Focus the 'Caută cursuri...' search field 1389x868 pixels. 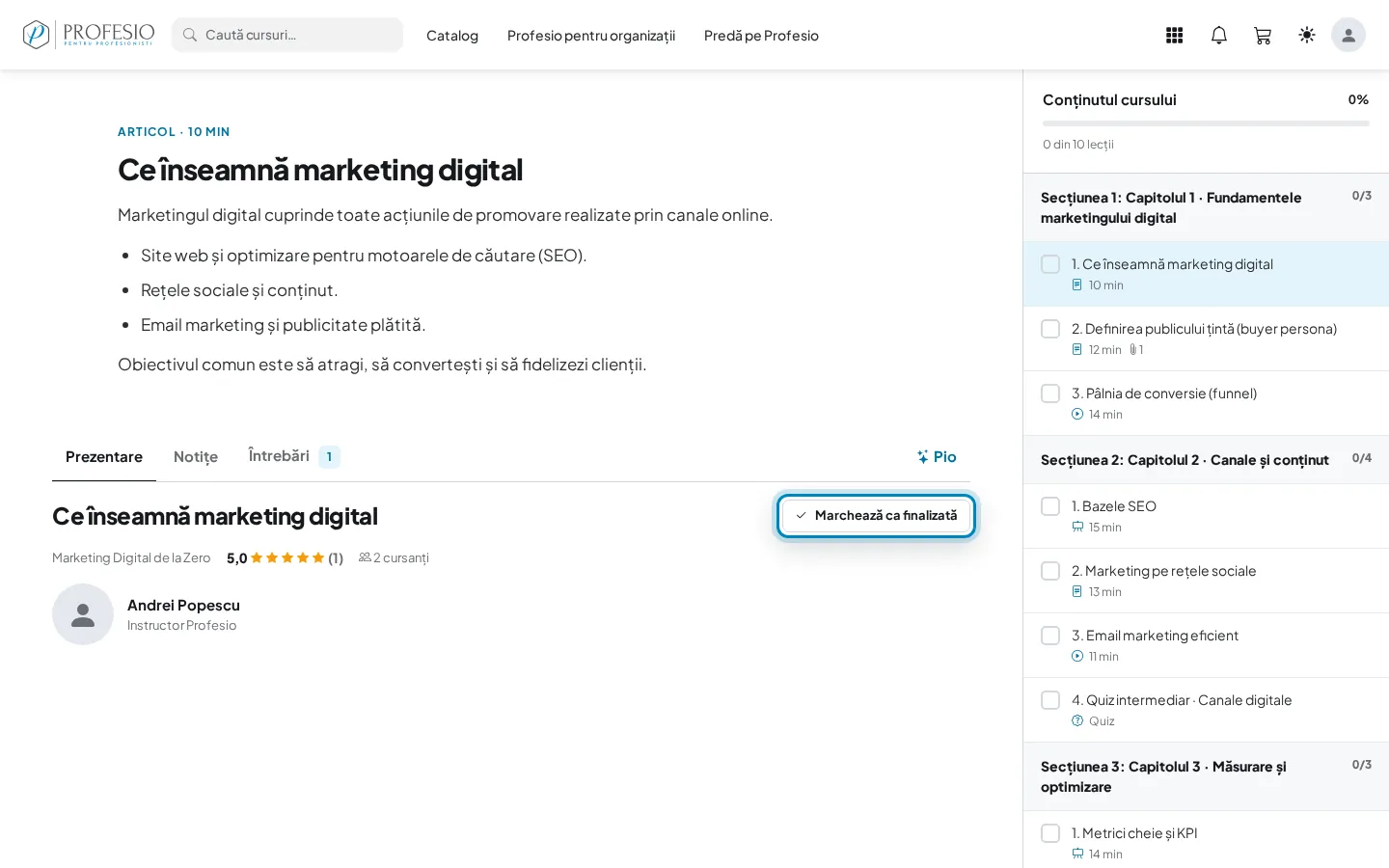(287, 35)
